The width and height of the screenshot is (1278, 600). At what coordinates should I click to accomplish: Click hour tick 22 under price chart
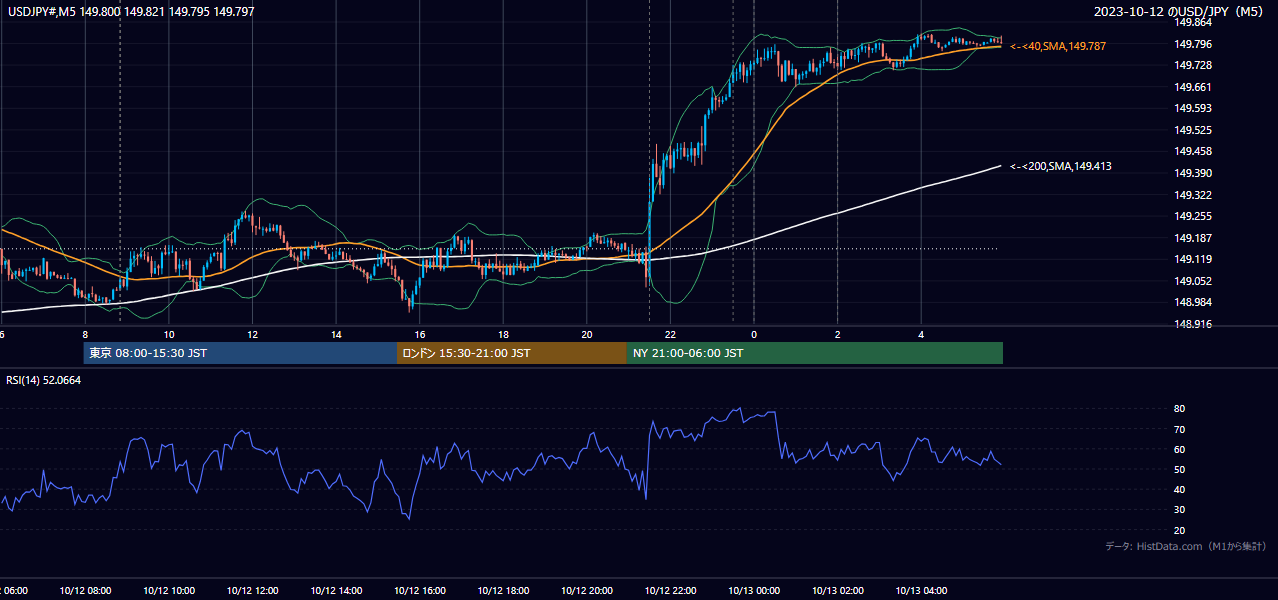coord(670,335)
